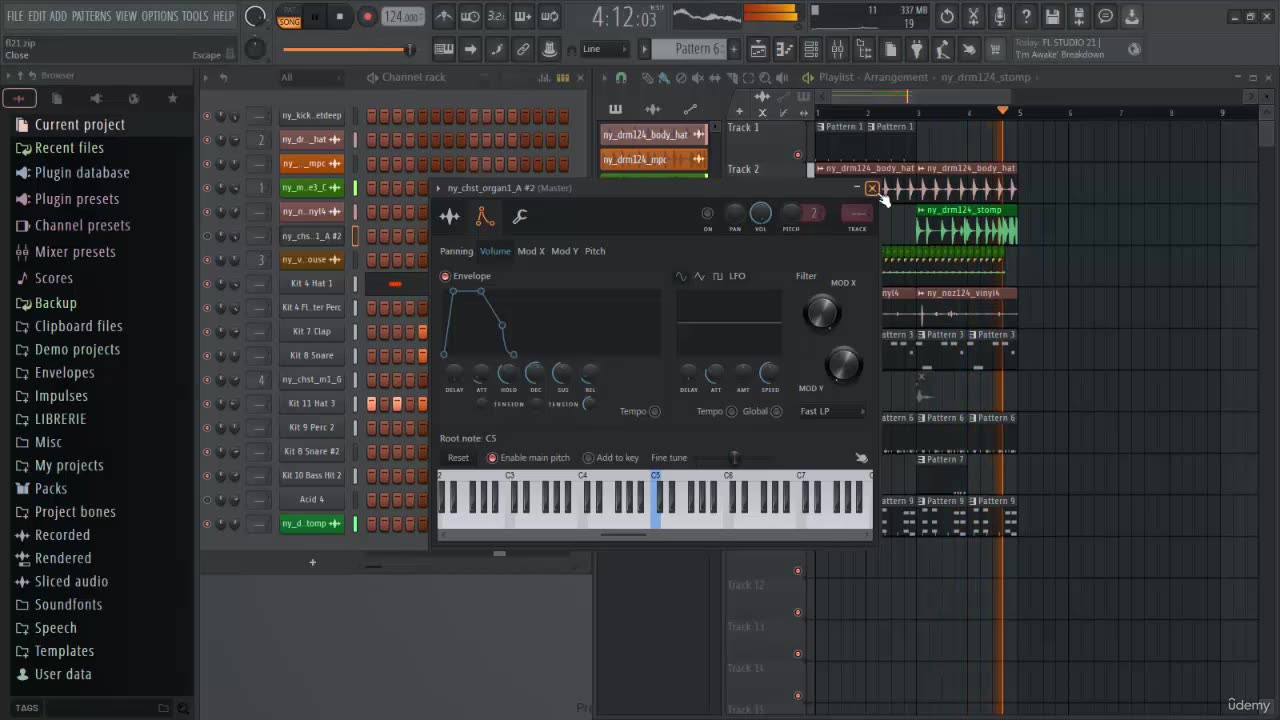Toggle the playlist magnet snap icon
This screenshot has height=720, width=1280.
tap(621, 77)
